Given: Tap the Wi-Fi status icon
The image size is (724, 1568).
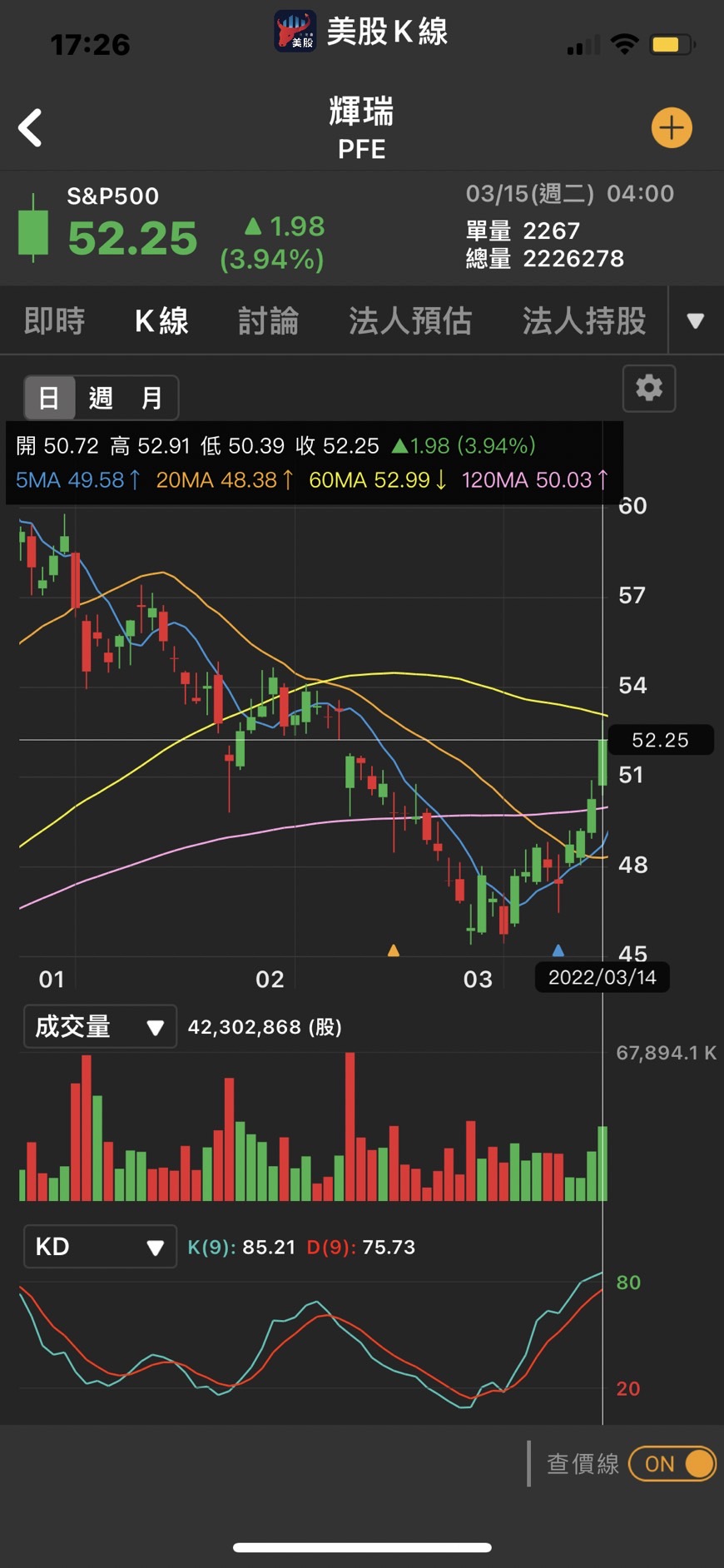Looking at the screenshot, I should pos(624,45).
